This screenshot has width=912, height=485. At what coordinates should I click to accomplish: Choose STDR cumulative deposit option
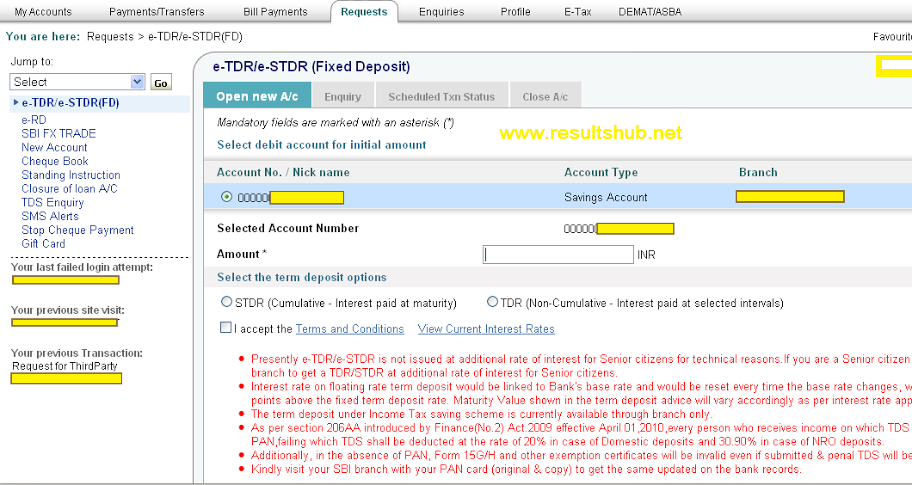(x=226, y=302)
